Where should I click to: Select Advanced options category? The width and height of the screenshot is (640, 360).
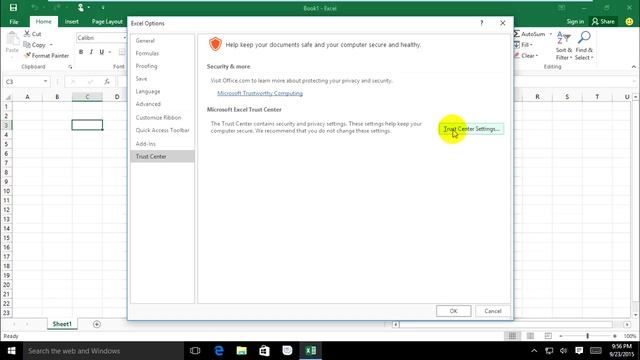click(162, 104)
